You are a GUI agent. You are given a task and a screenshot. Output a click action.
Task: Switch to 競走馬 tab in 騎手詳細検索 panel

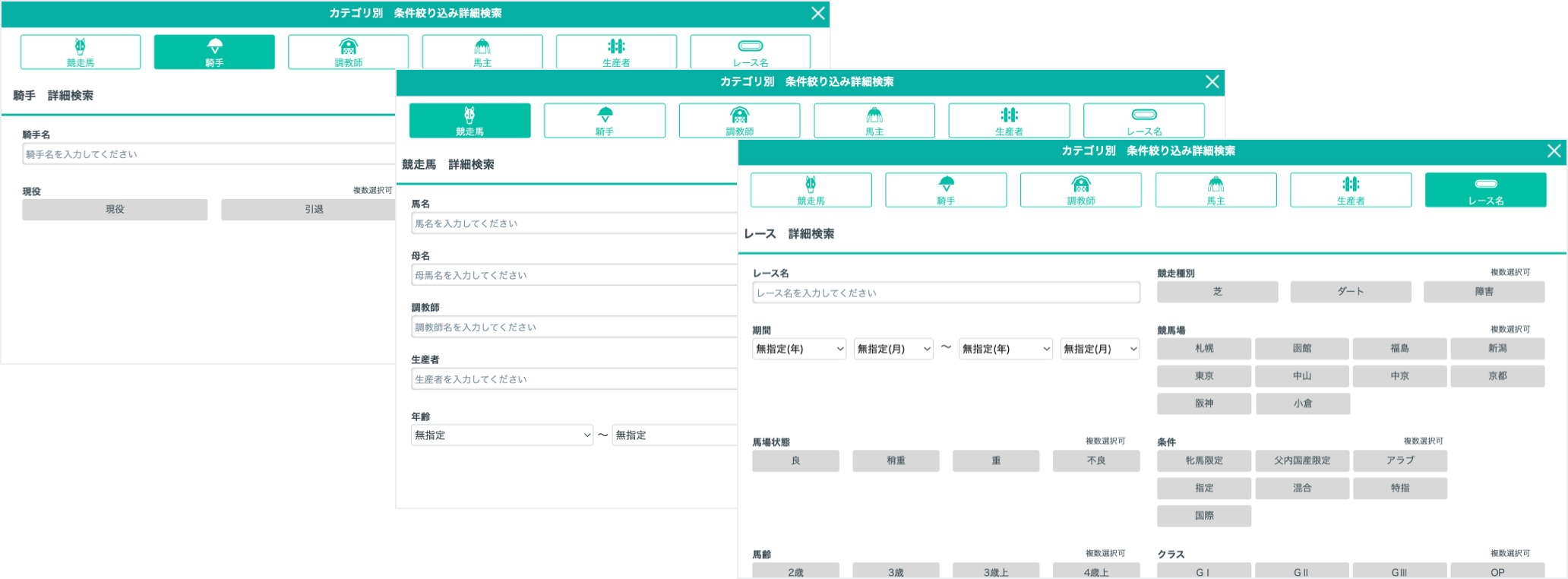click(81, 52)
